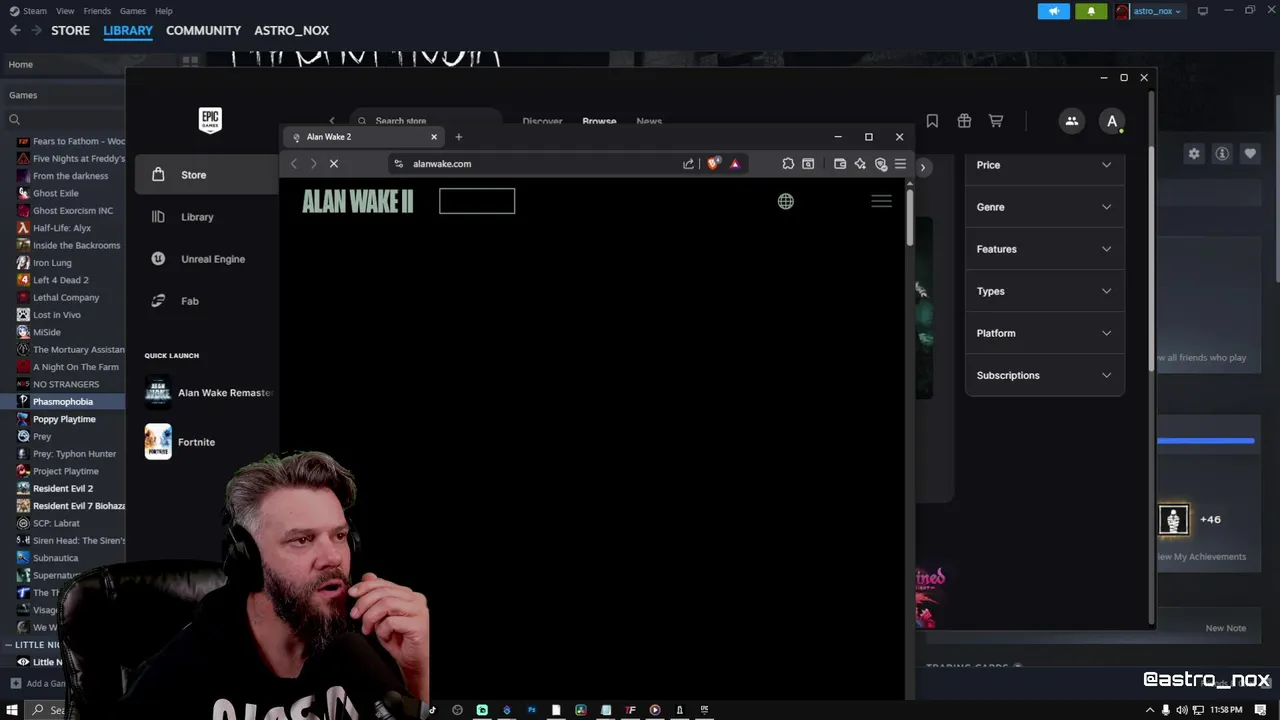Image resolution: width=1280 pixels, height=720 pixels.
Task: Click Epic carousel next arrow
Action: tap(923, 168)
